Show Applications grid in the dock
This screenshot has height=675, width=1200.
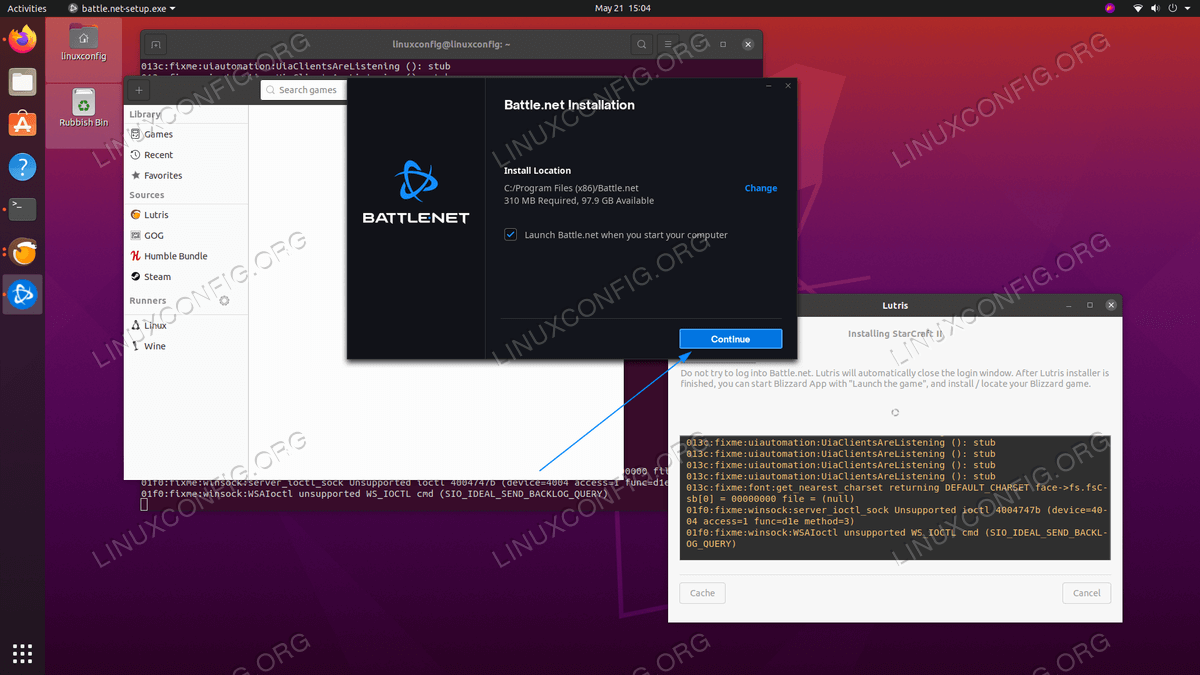[22, 653]
